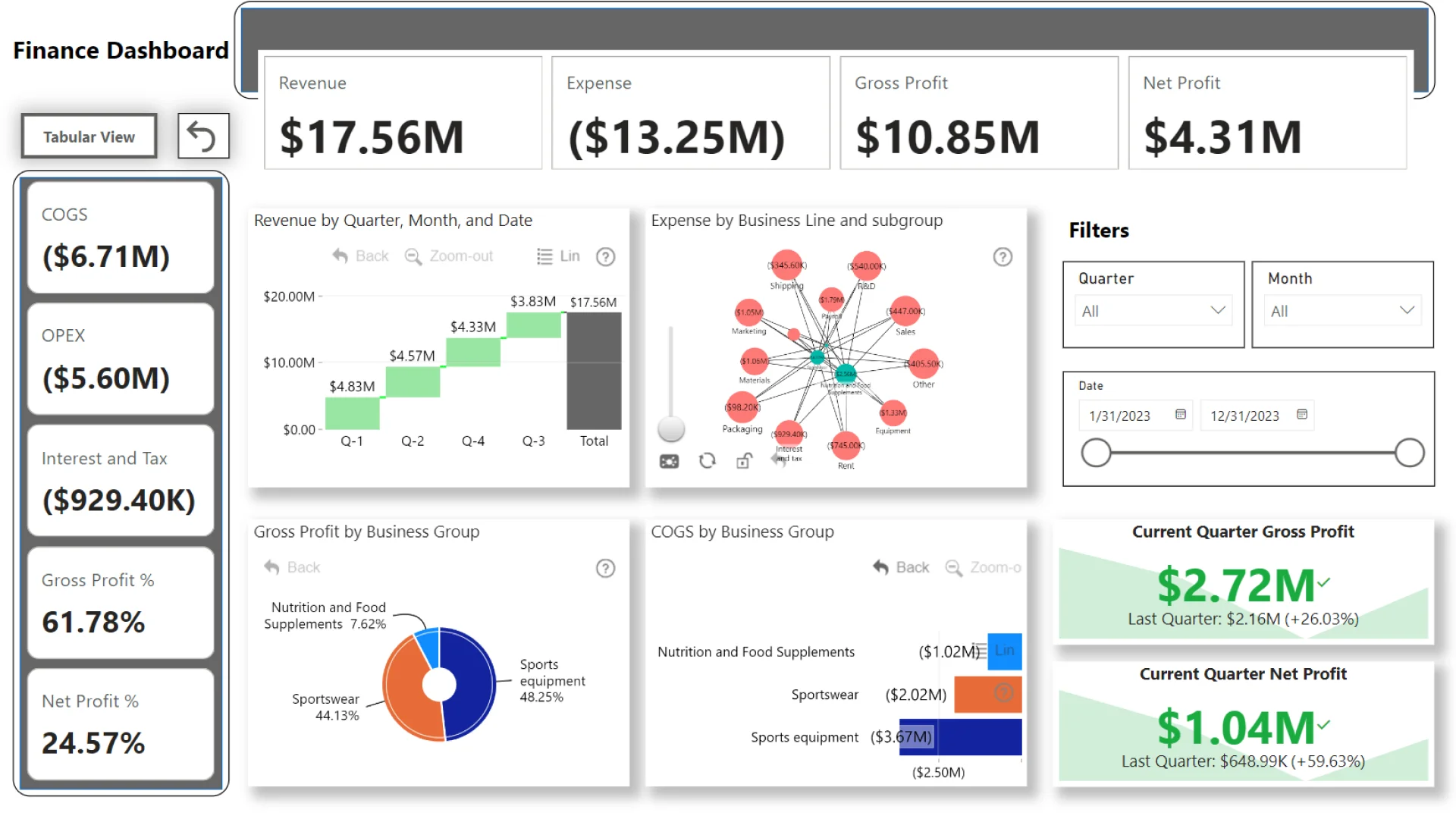The width and height of the screenshot is (1456, 819).
Task: Select the Revenue $17.56M card
Action: click(403, 112)
